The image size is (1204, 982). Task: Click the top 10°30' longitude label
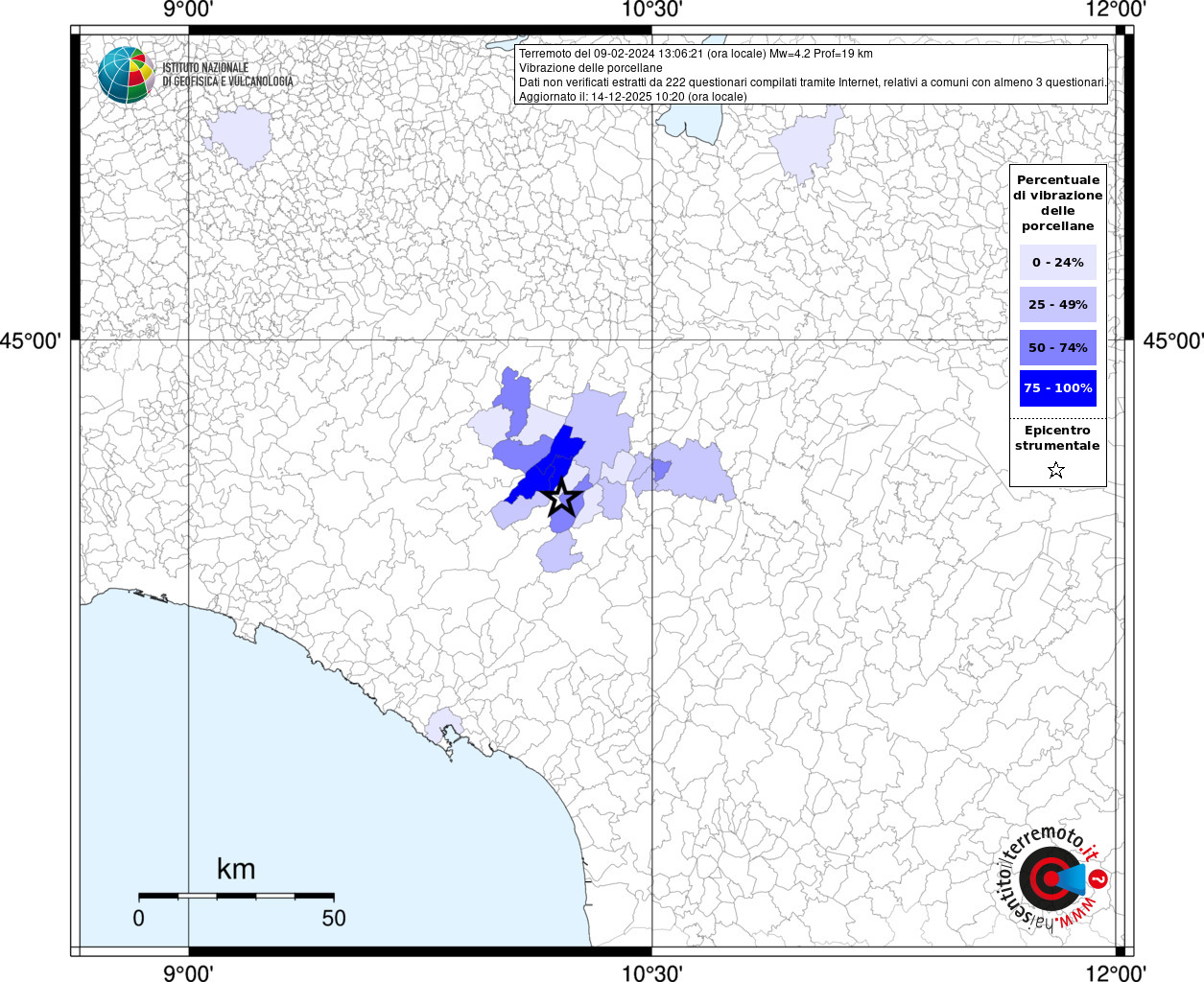tap(651, 10)
